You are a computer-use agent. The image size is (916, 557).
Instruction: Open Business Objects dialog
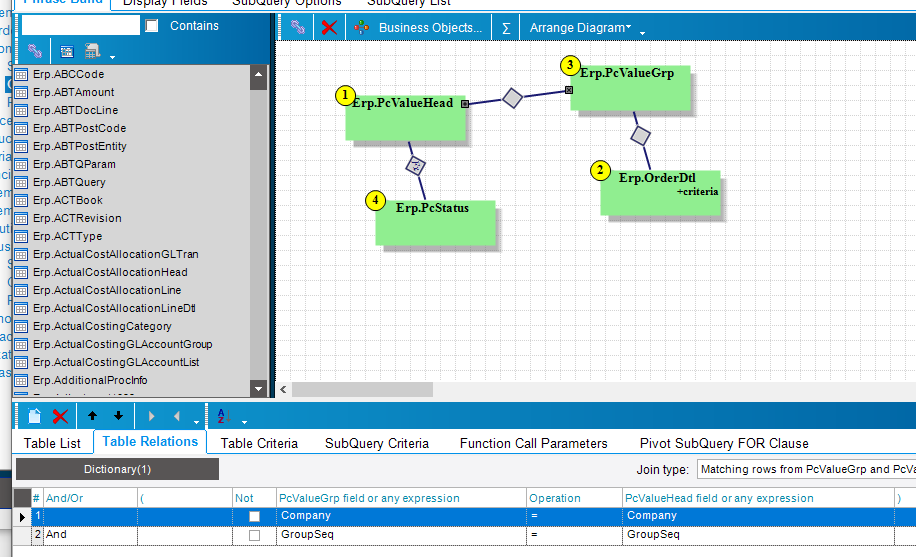(419, 27)
